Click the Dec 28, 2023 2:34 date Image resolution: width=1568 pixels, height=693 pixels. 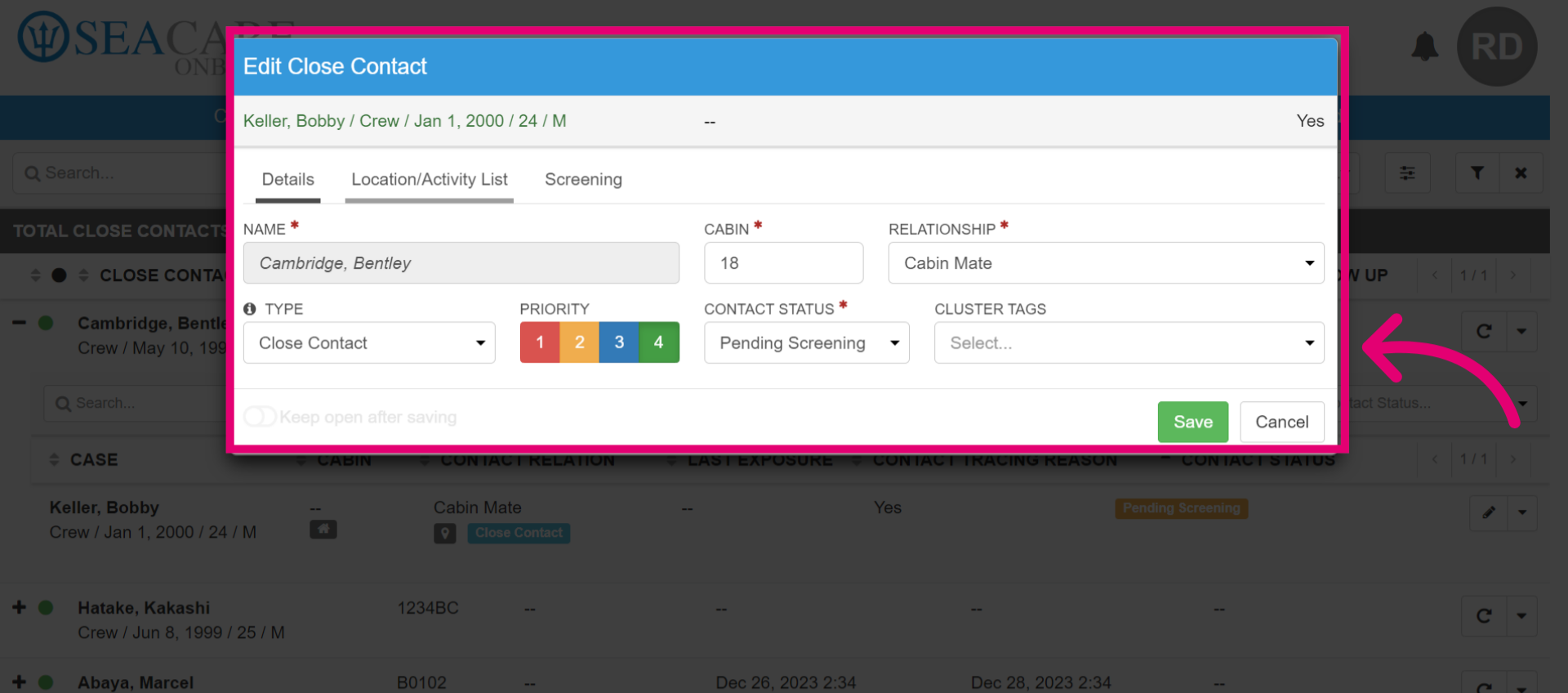(x=1040, y=682)
